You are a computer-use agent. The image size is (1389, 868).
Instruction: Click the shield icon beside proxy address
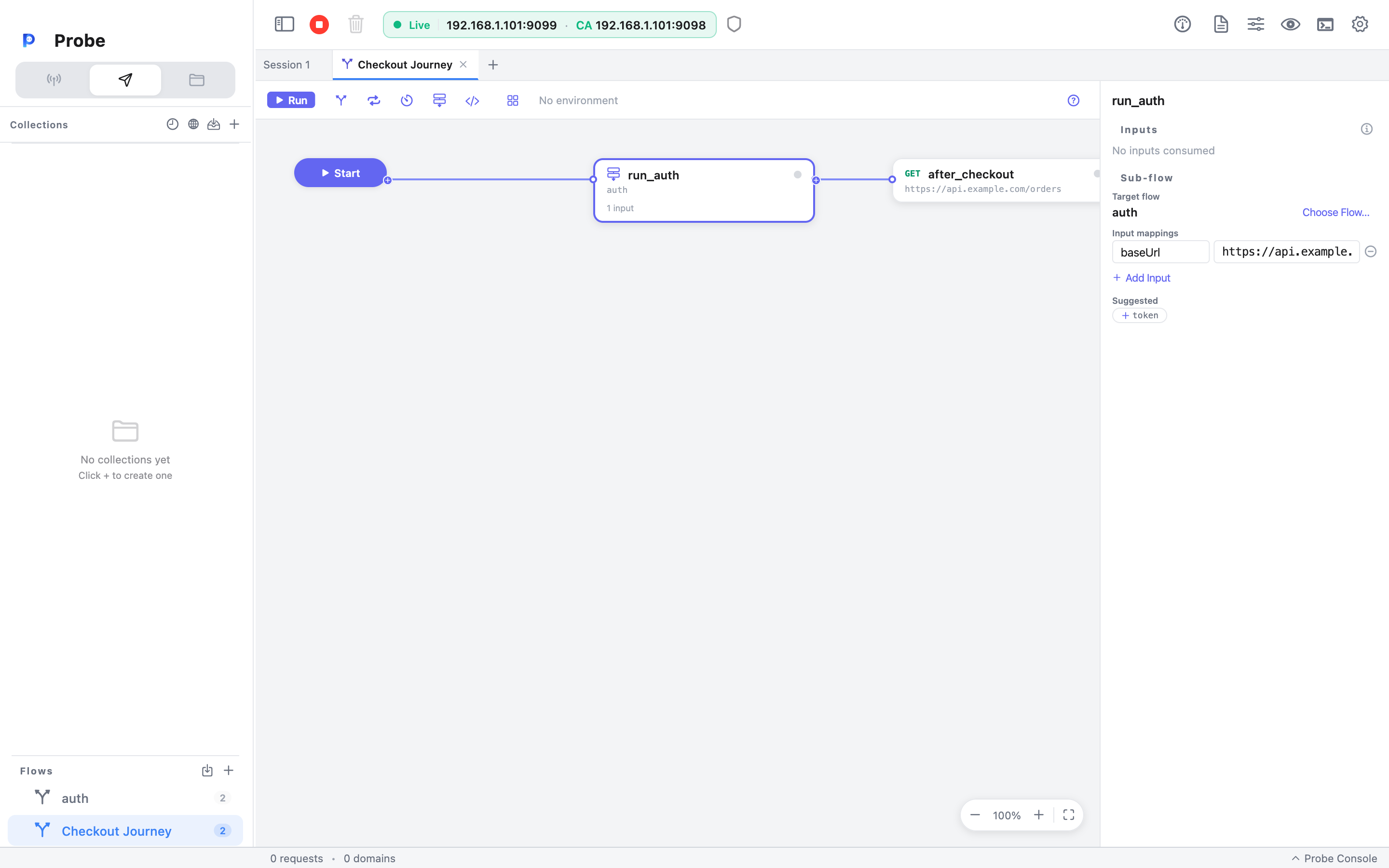pos(734,24)
